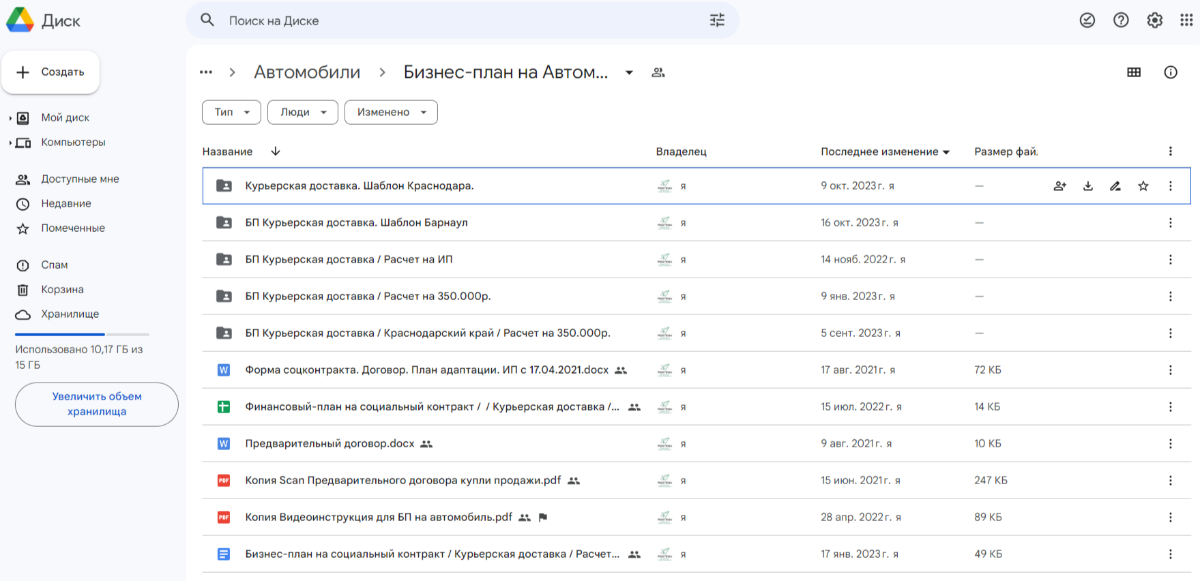1200x581 pixels.
Task: Go to Недавние in sidebar
Action: click(x=66, y=204)
